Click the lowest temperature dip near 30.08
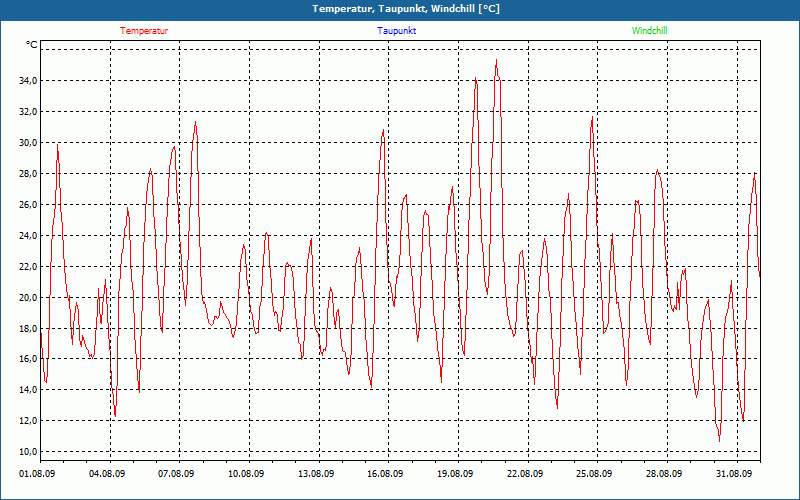This screenshot has height=500, width=800. (x=719, y=440)
